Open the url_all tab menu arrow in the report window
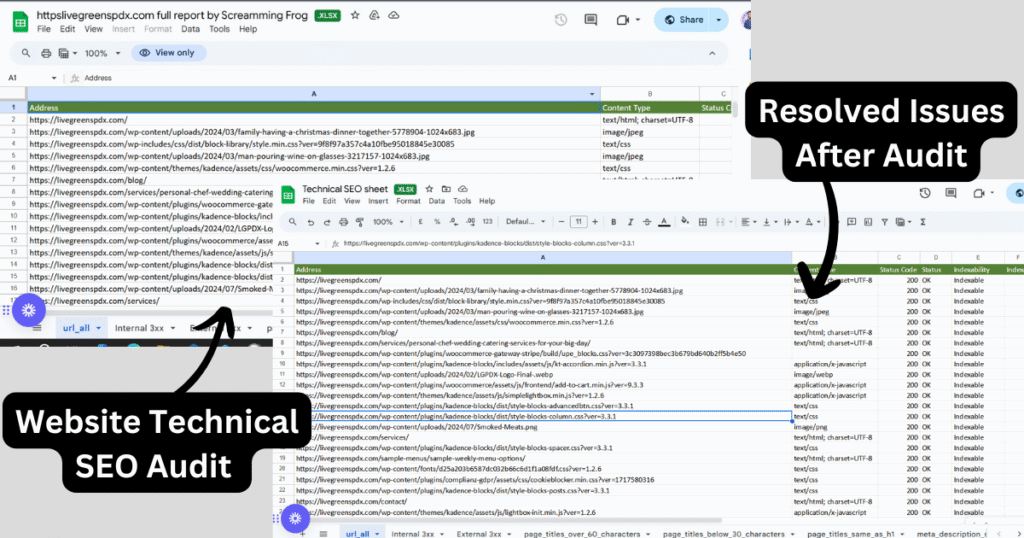The width and height of the screenshot is (1024, 538). click(99, 328)
